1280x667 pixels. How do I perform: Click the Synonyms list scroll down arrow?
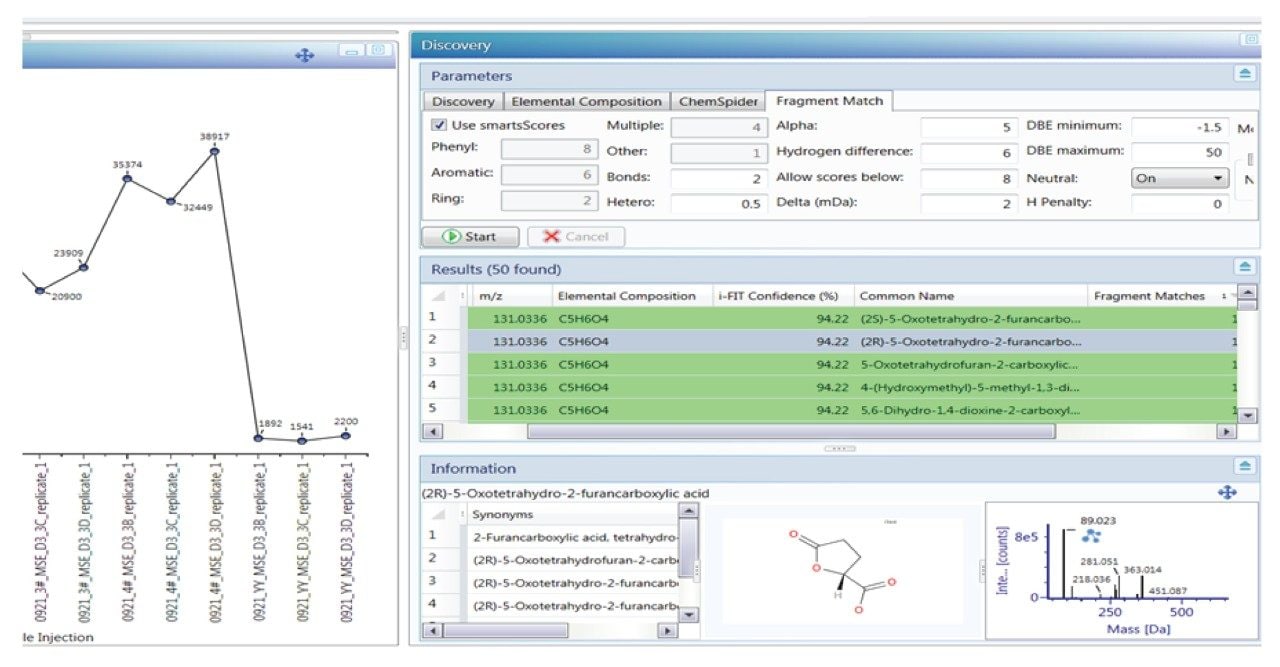tap(688, 614)
